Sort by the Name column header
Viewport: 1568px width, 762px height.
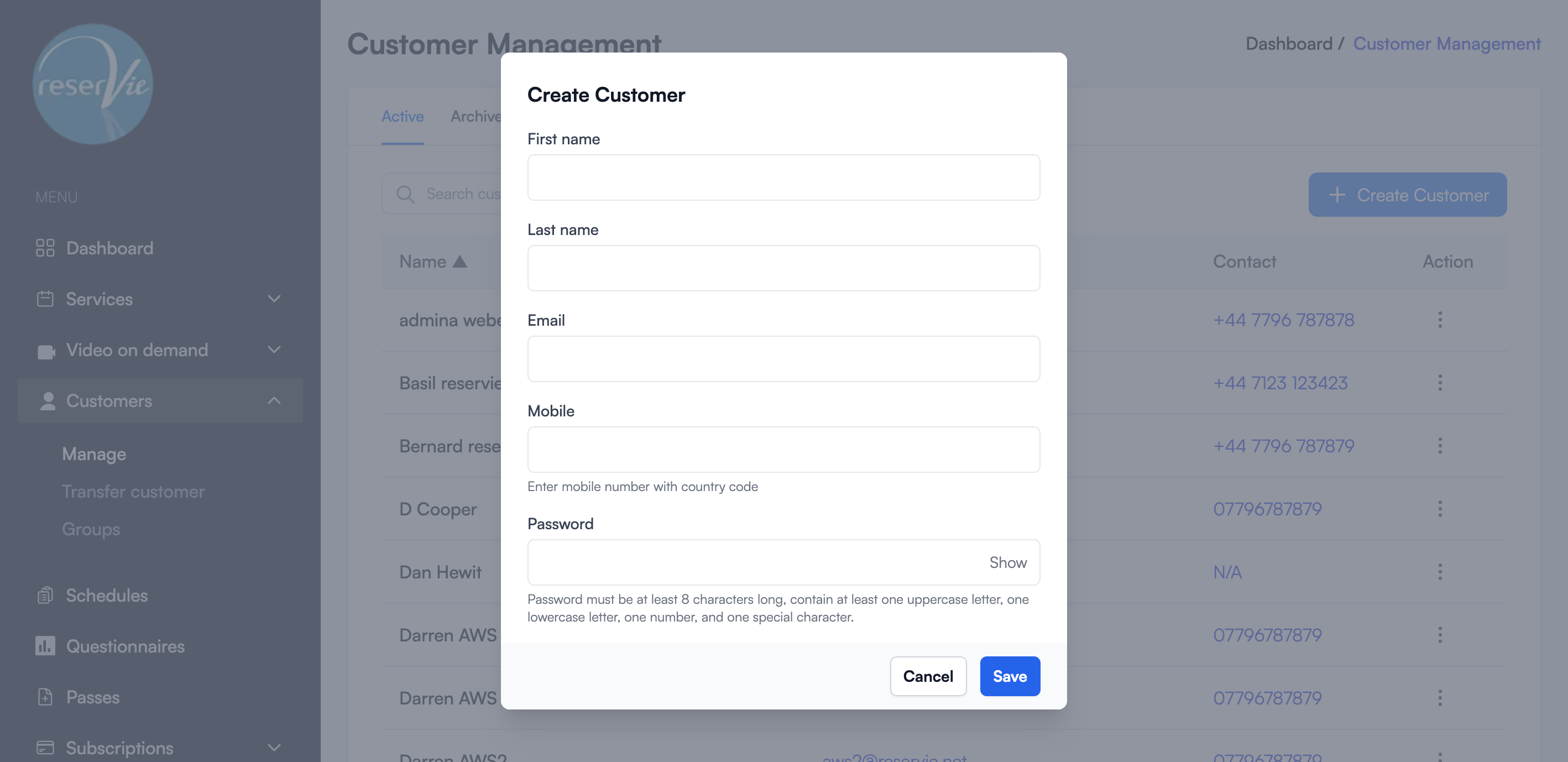point(432,261)
